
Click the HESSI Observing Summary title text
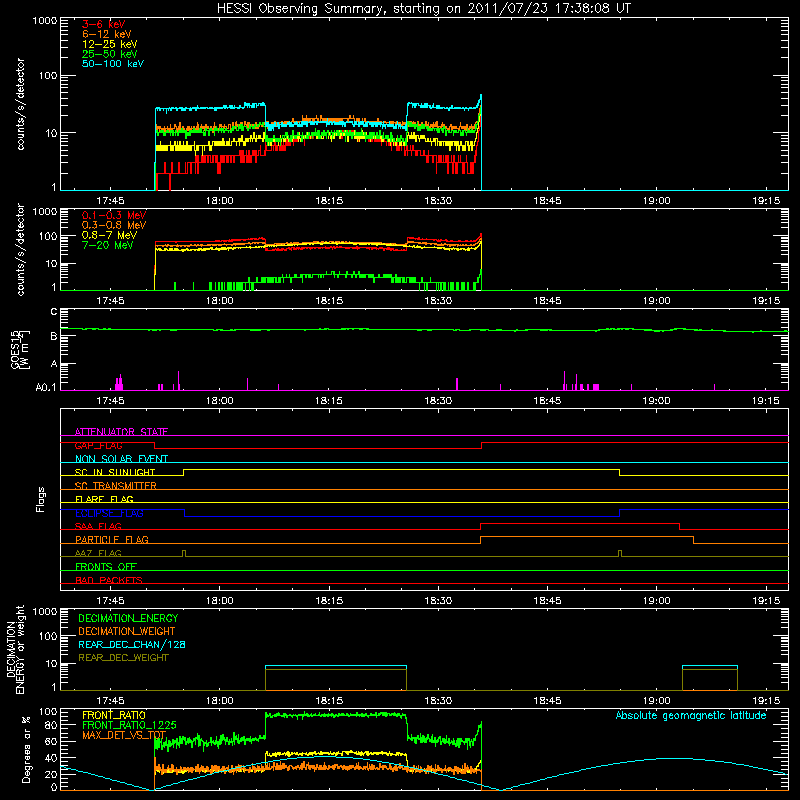[x=423, y=9]
